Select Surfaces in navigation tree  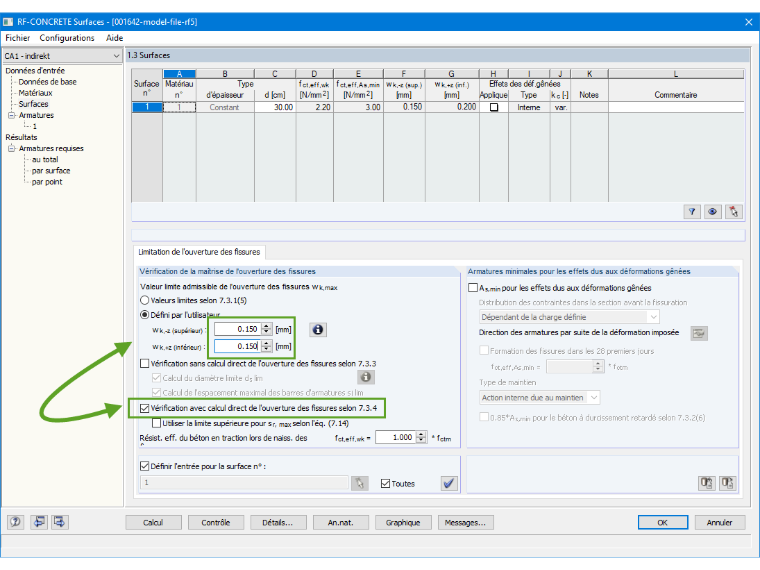coord(33,104)
